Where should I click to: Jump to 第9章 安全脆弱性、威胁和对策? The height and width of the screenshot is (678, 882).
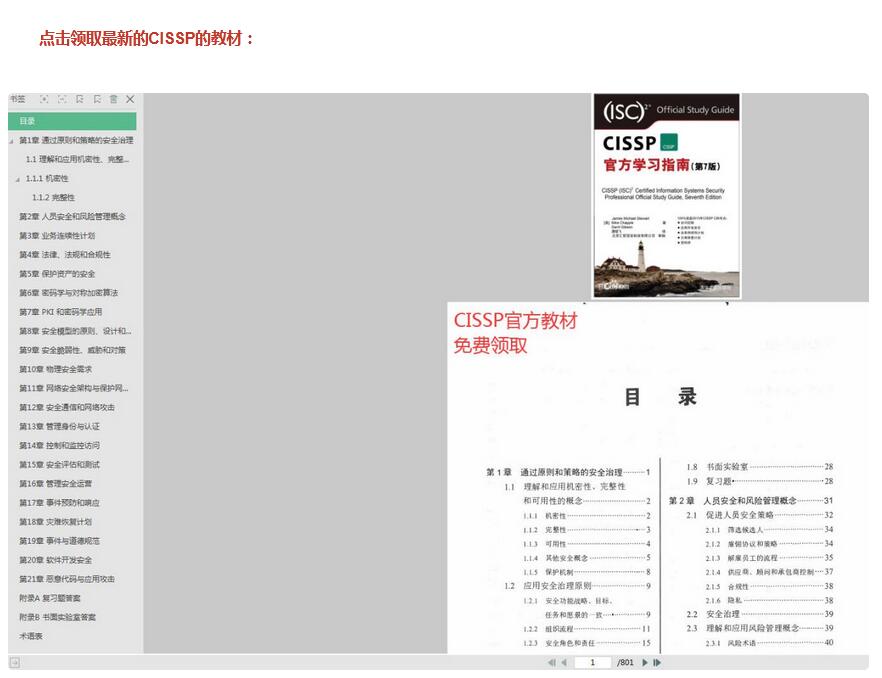[73, 351]
